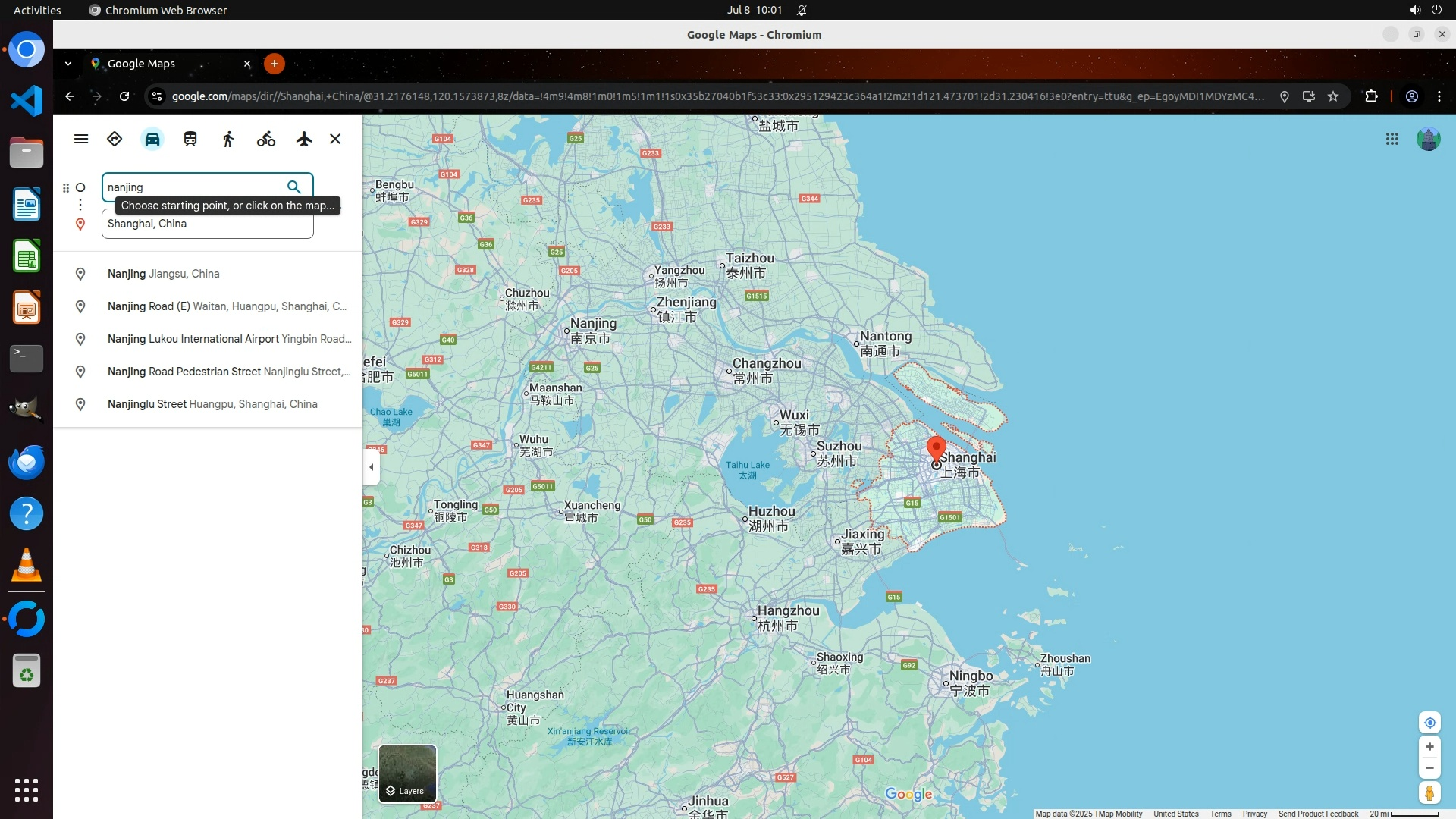Collapse the side panel arrow

[x=371, y=467]
